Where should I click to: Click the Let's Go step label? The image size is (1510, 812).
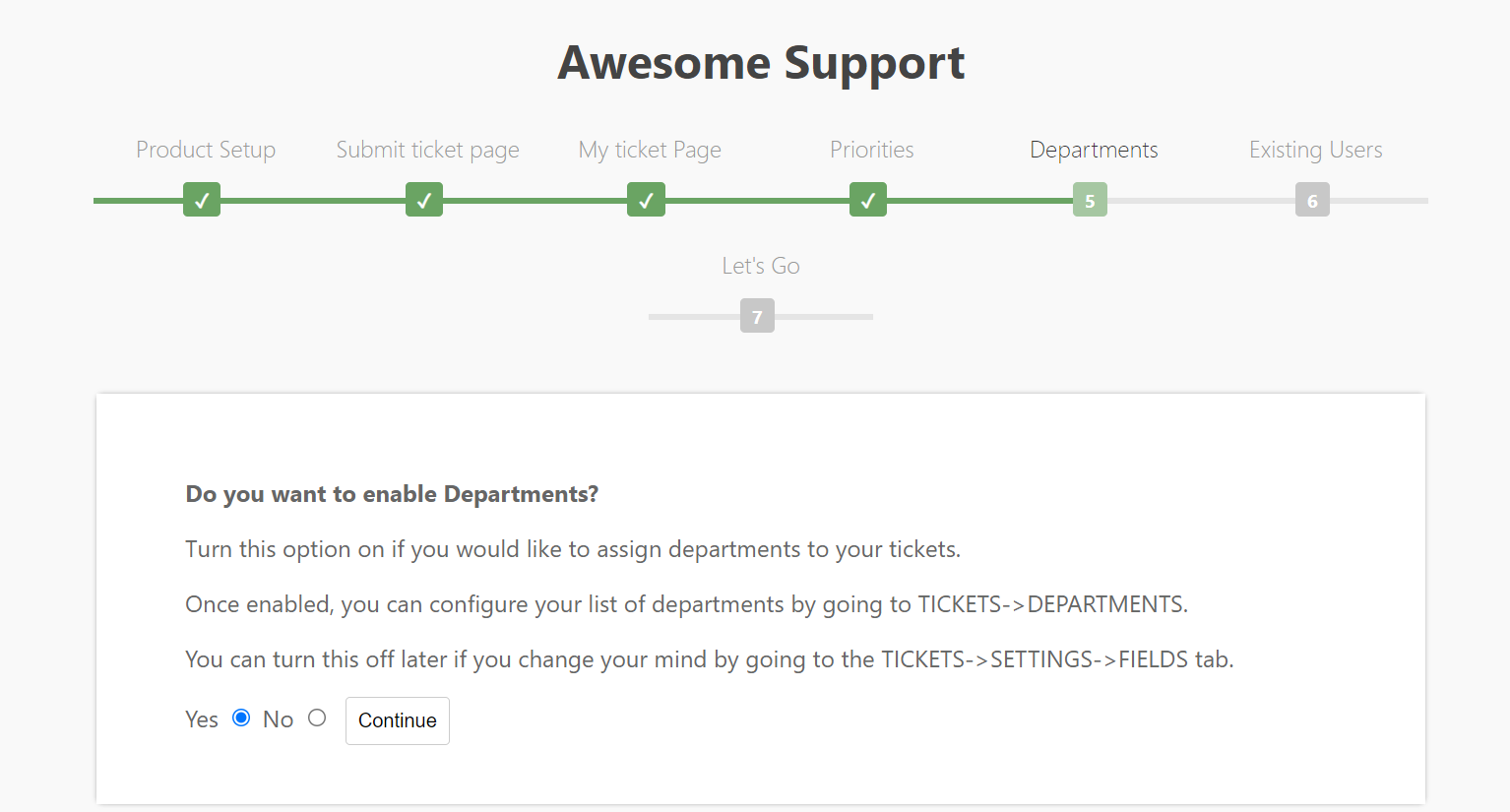[760, 266]
